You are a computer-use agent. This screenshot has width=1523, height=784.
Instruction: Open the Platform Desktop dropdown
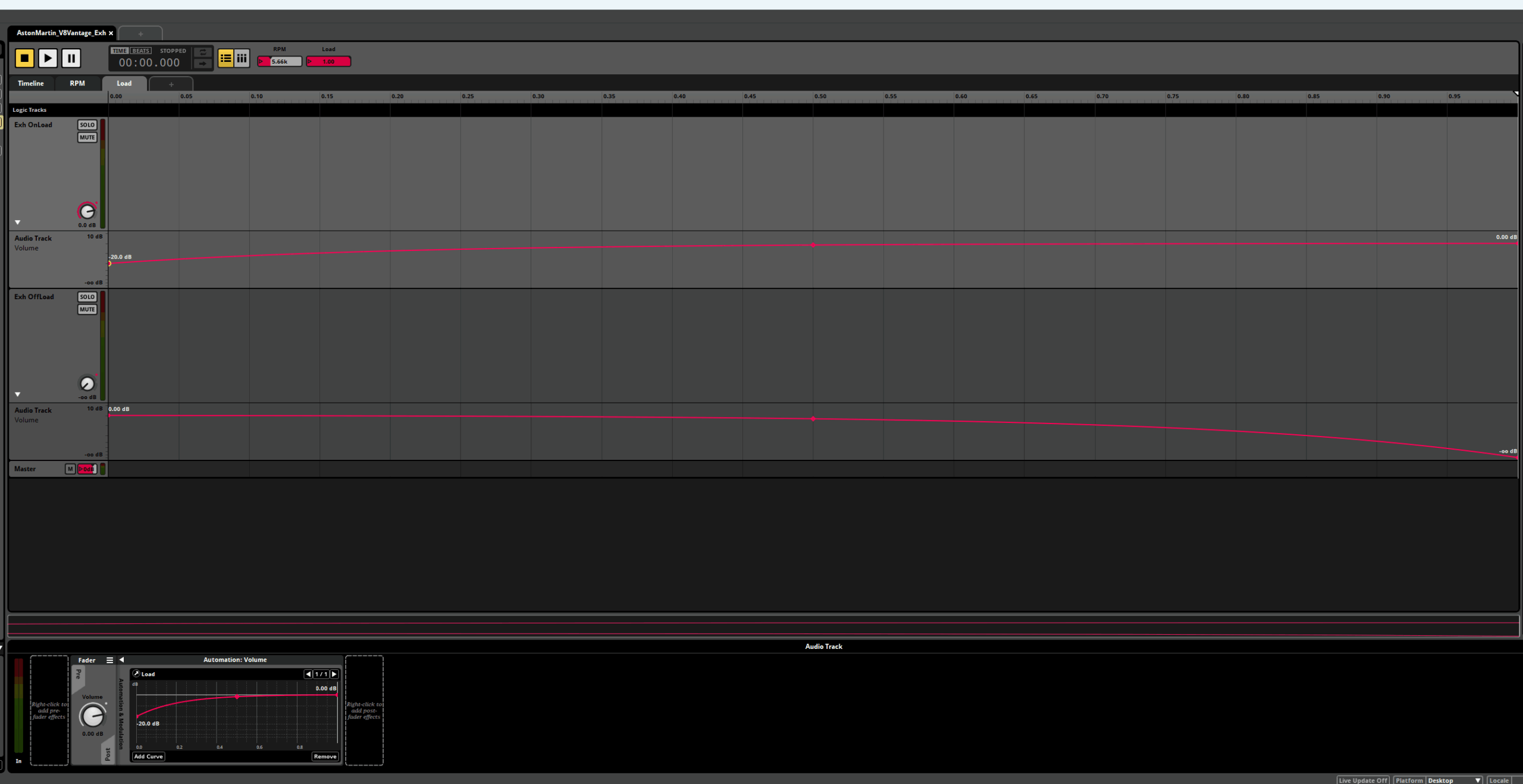[x=1453, y=780]
